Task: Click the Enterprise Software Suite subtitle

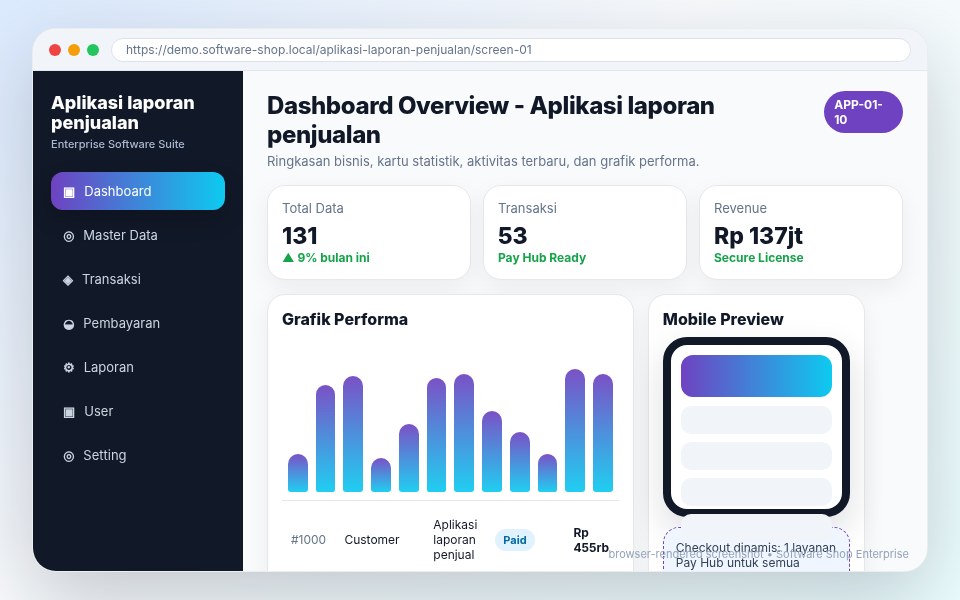Action: coord(118,144)
